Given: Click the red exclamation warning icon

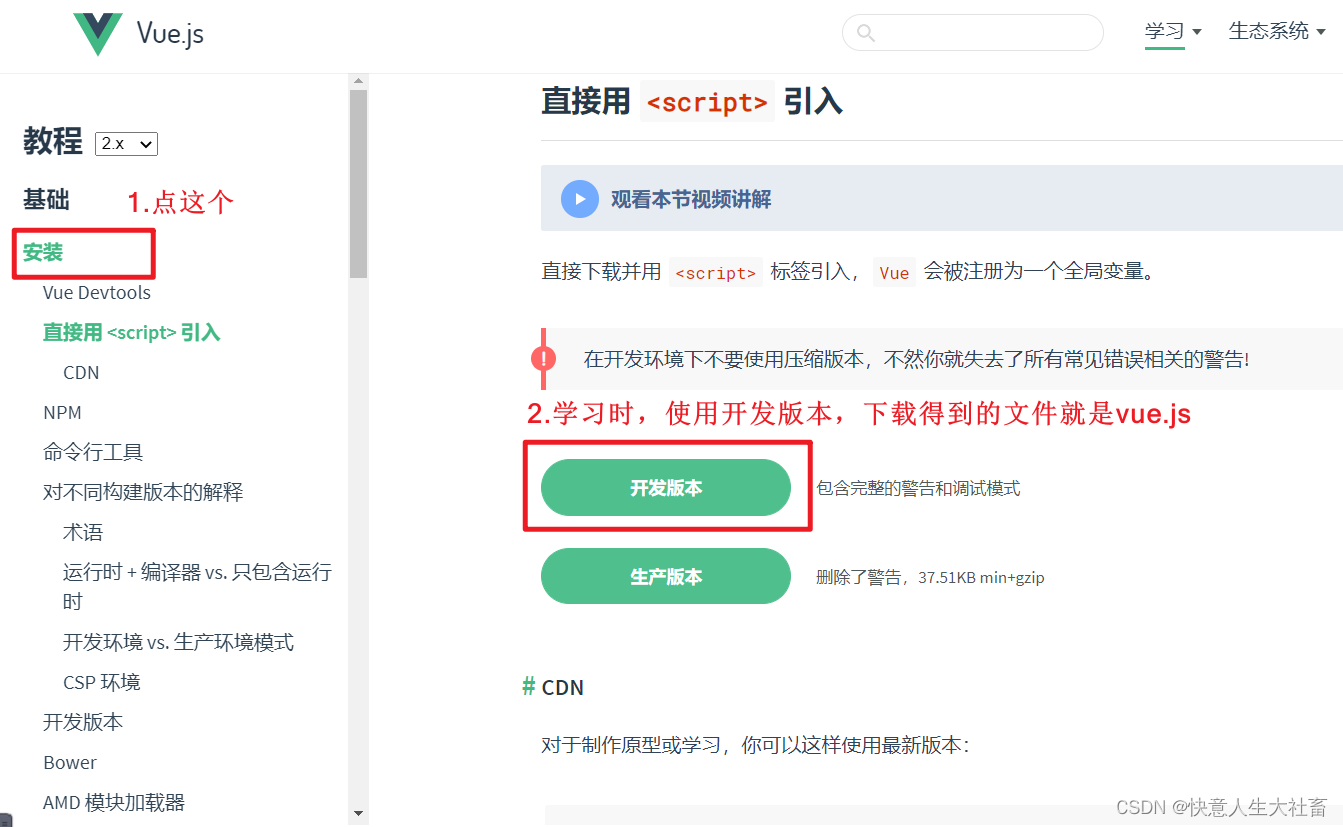Looking at the screenshot, I should 543,358.
